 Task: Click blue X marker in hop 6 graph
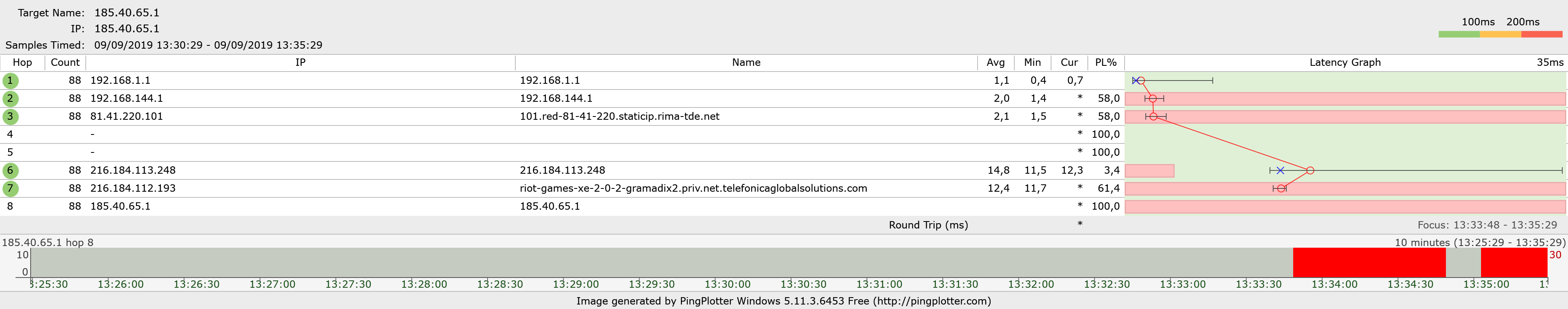(x=1280, y=171)
